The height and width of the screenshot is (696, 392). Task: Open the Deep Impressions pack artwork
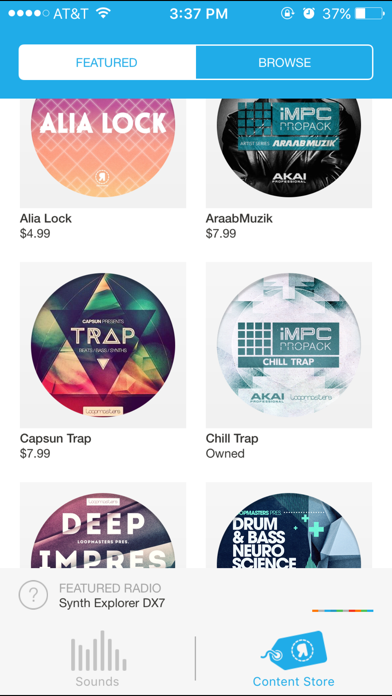coord(103,525)
